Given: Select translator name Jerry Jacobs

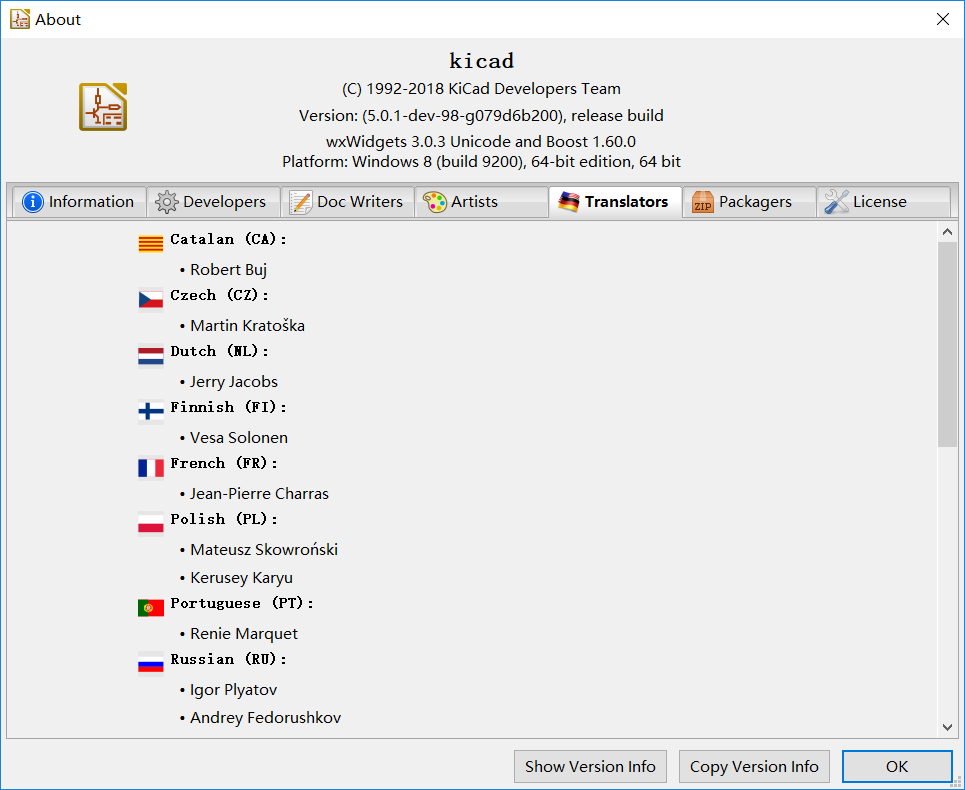Looking at the screenshot, I should 234,382.
